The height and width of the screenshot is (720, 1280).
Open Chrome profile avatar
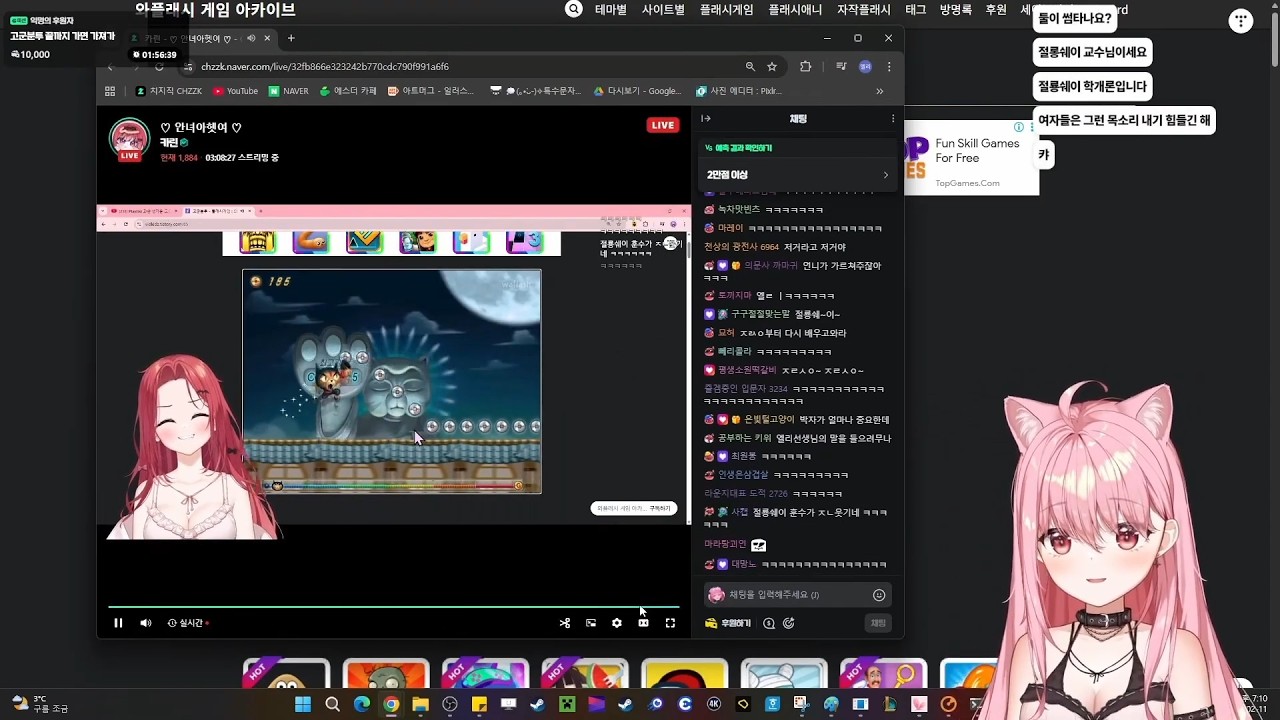point(865,67)
